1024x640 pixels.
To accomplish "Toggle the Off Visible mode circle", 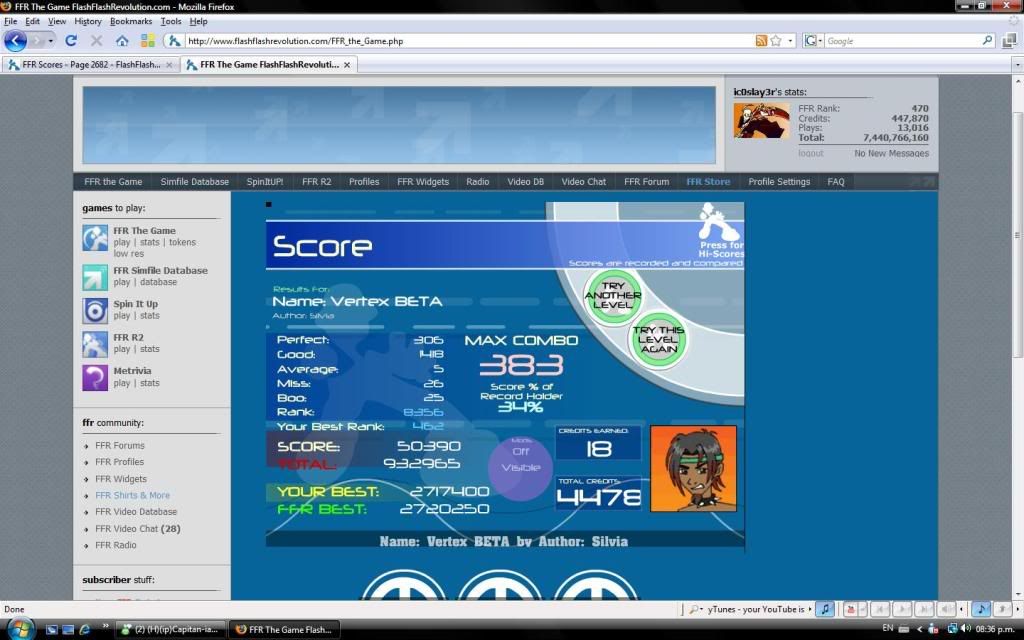I will pyautogui.click(x=520, y=459).
